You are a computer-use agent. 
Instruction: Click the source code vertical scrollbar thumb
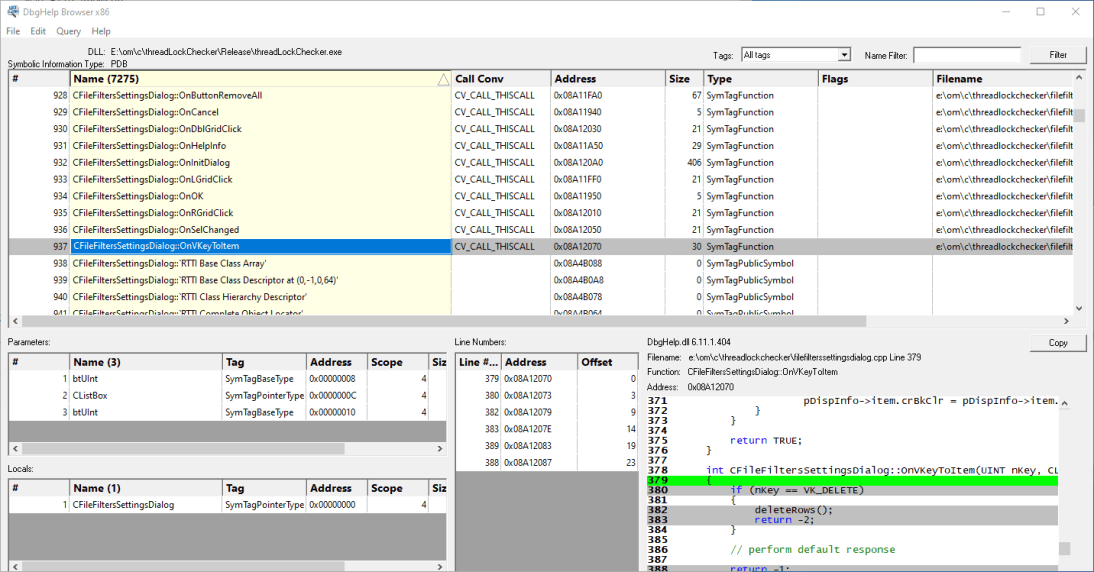click(x=1065, y=549)
